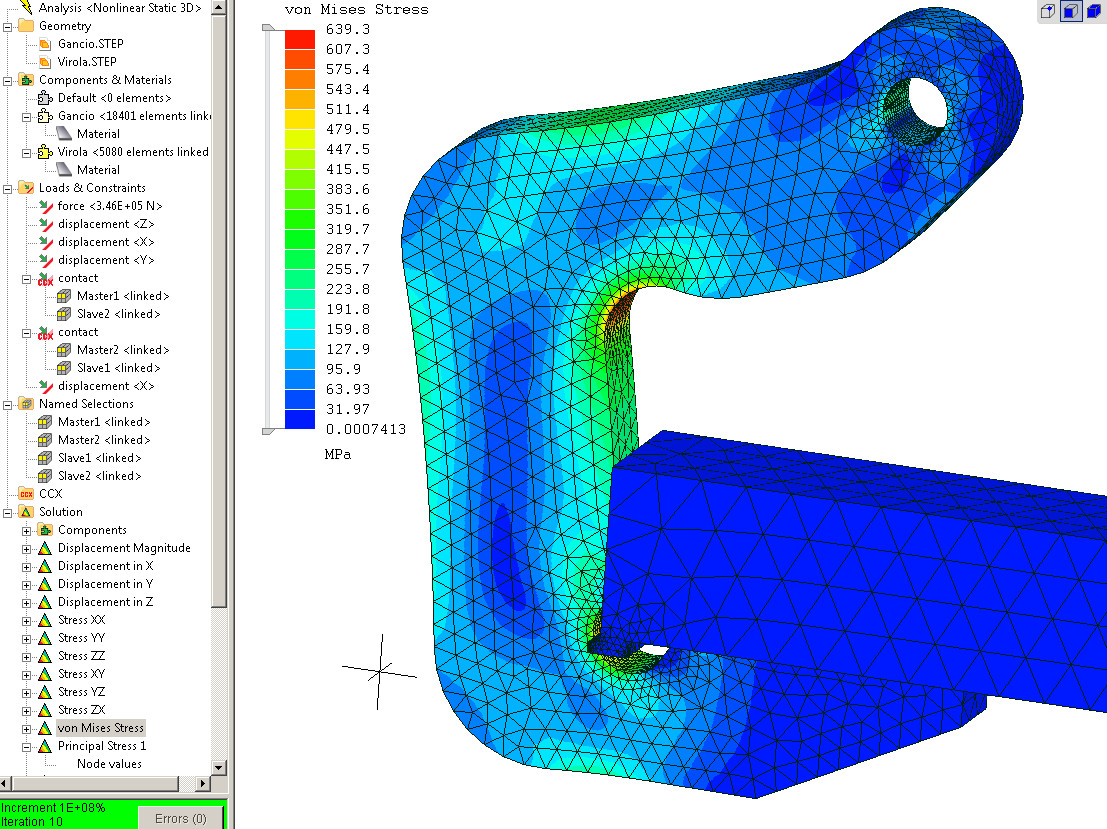This screenshot has width=1107, height=829.
Task: Click the Material icon under Virola
Action: pos(64,169)
